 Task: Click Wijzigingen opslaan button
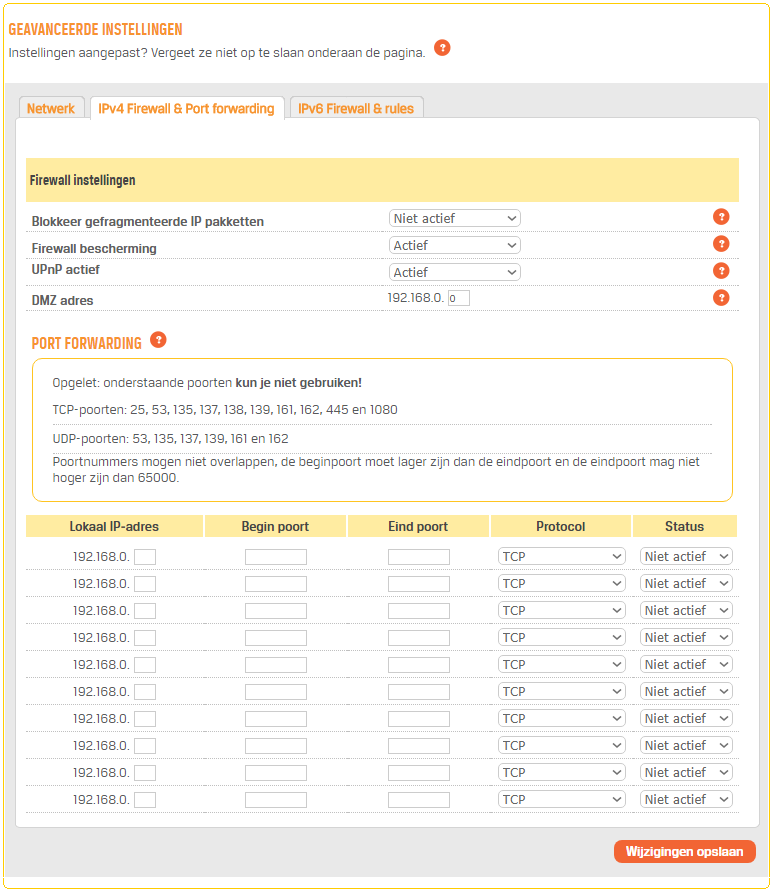pos(684,852)
